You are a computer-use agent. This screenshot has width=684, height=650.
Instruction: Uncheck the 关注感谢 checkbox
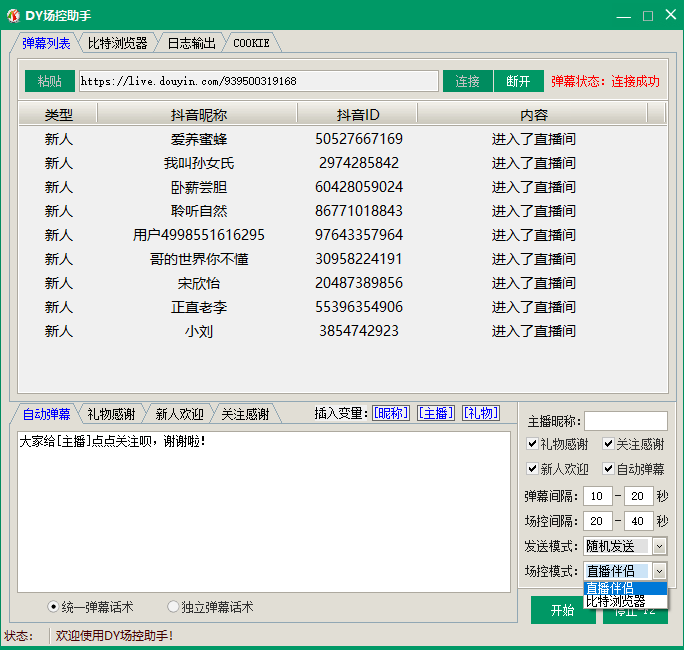(x=608, y=444)
